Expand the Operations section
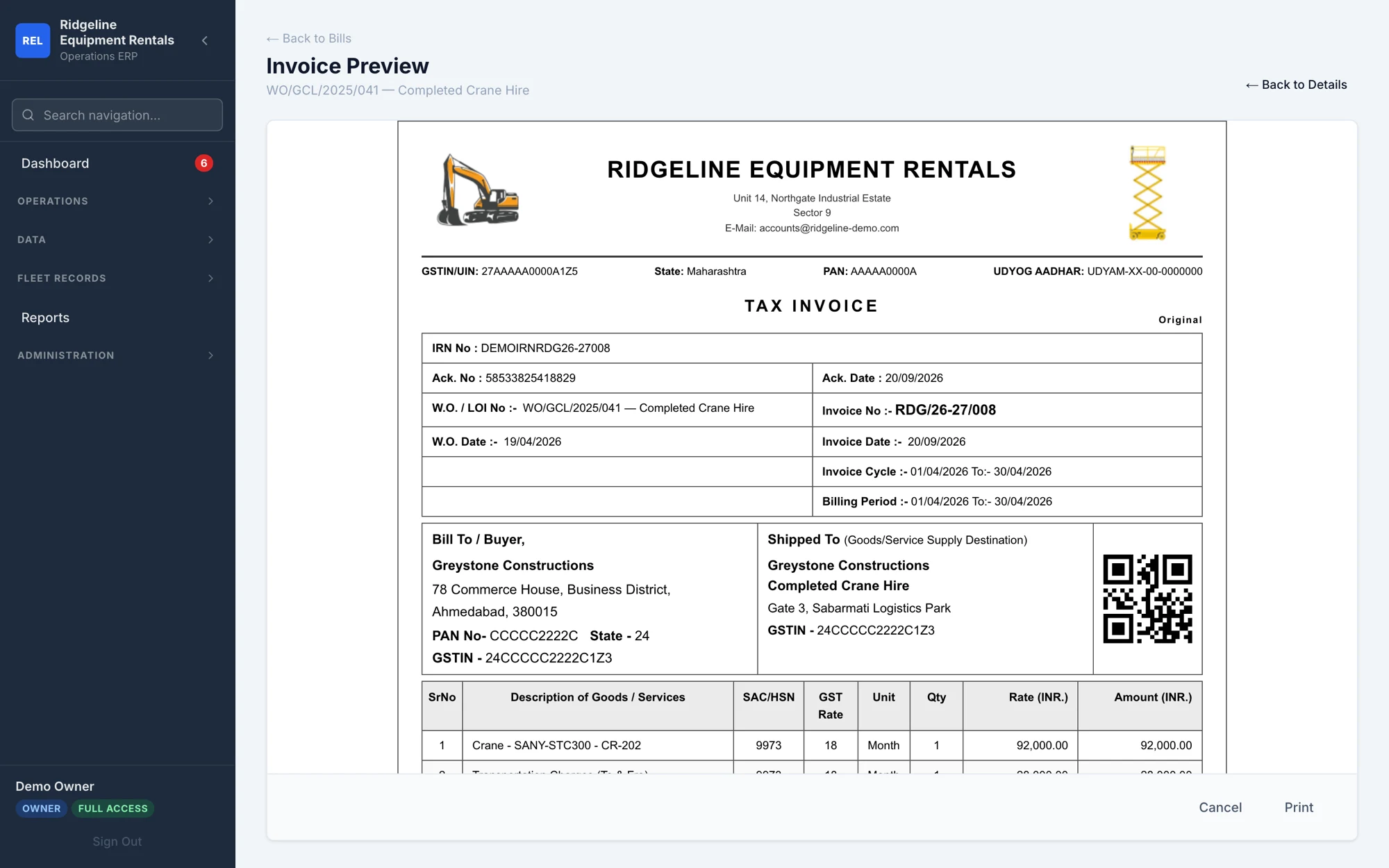 117,201
